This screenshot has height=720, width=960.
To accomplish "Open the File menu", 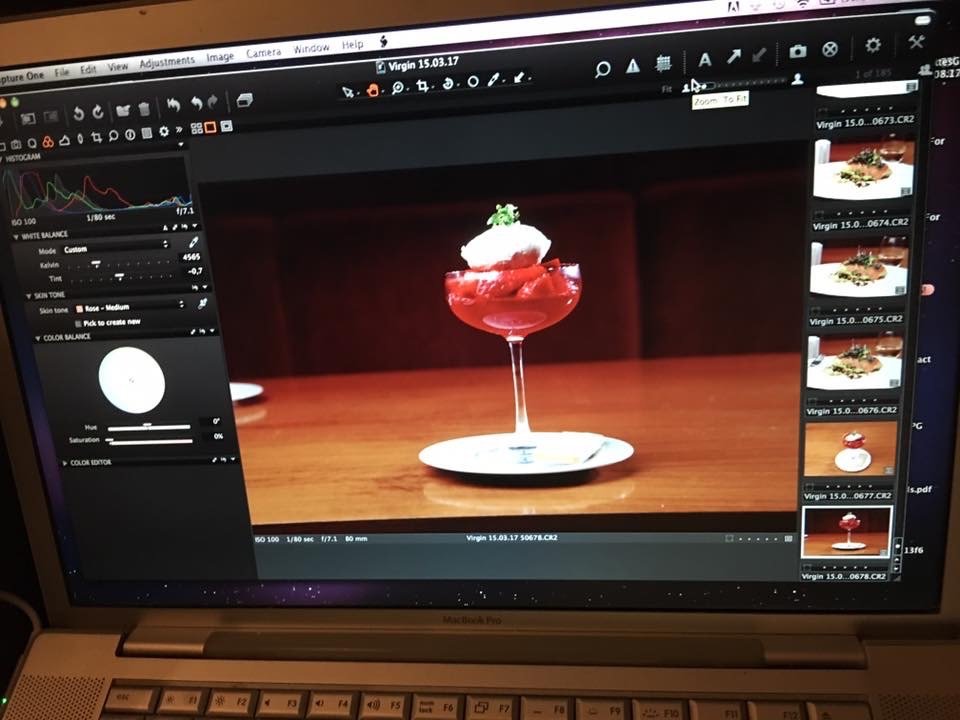I will (62, 72).
